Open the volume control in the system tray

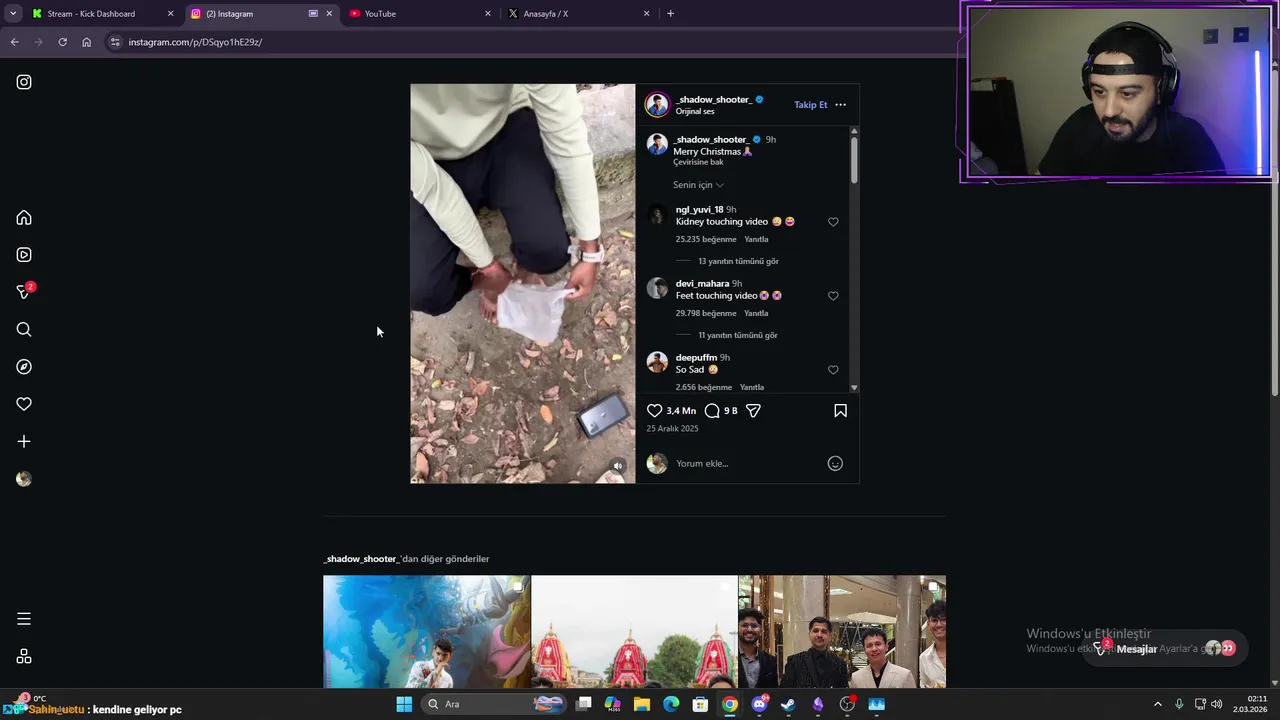pos(1217,704)
